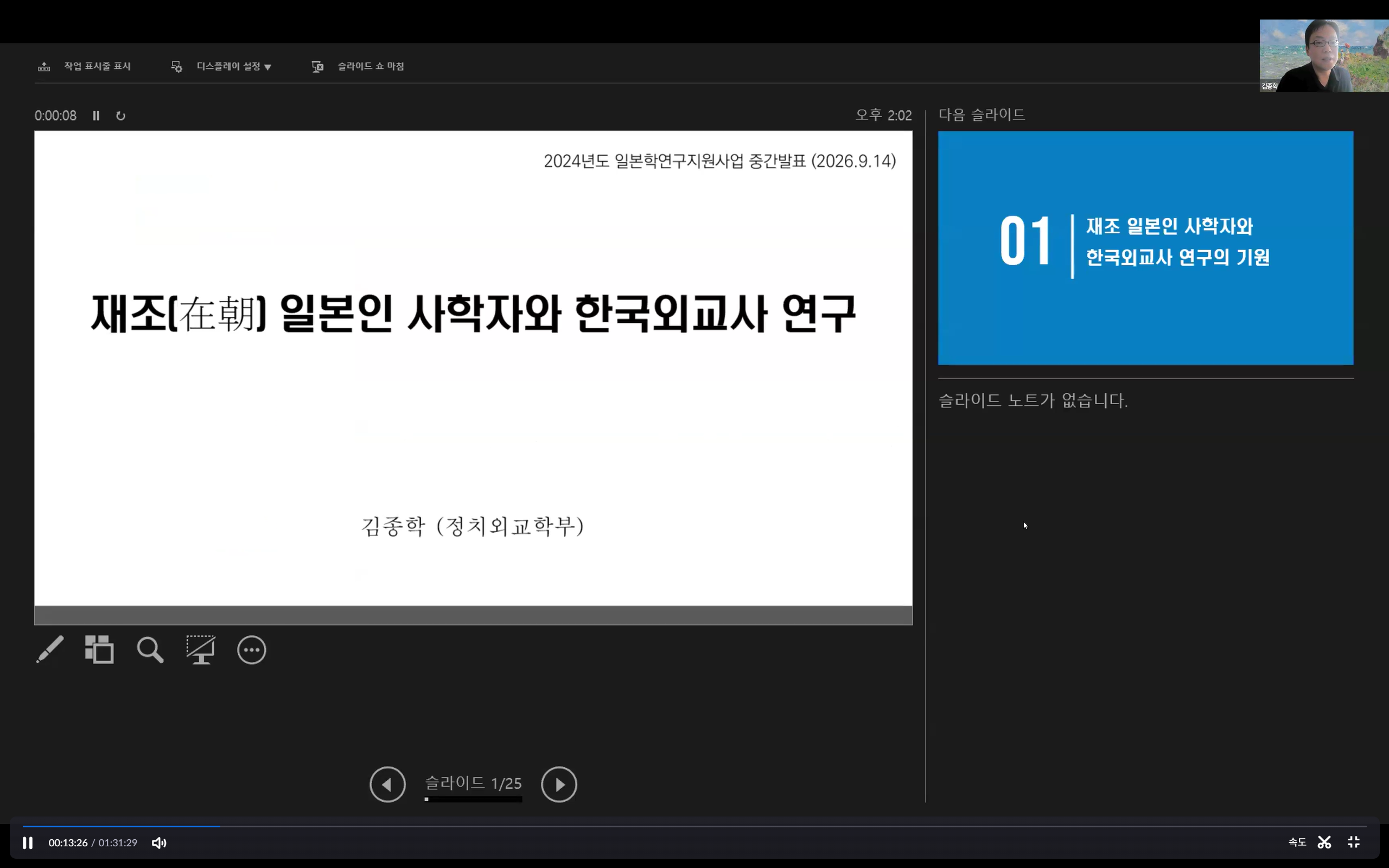
Task: Open the 속도 playback speed menu
Action: pos(1297,842)
